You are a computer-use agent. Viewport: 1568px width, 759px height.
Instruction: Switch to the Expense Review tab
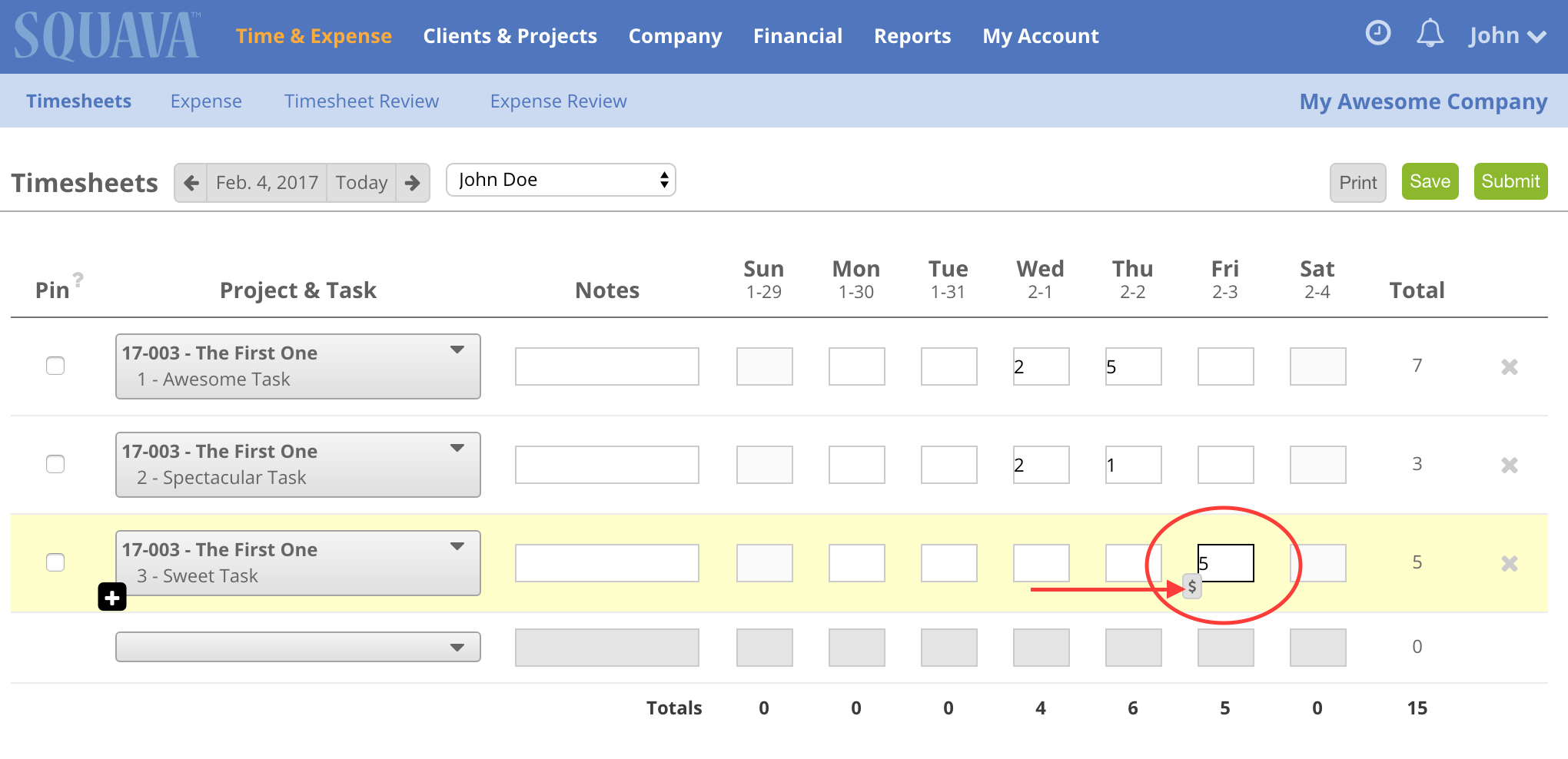pyautogui.click(x=559, y=101)
